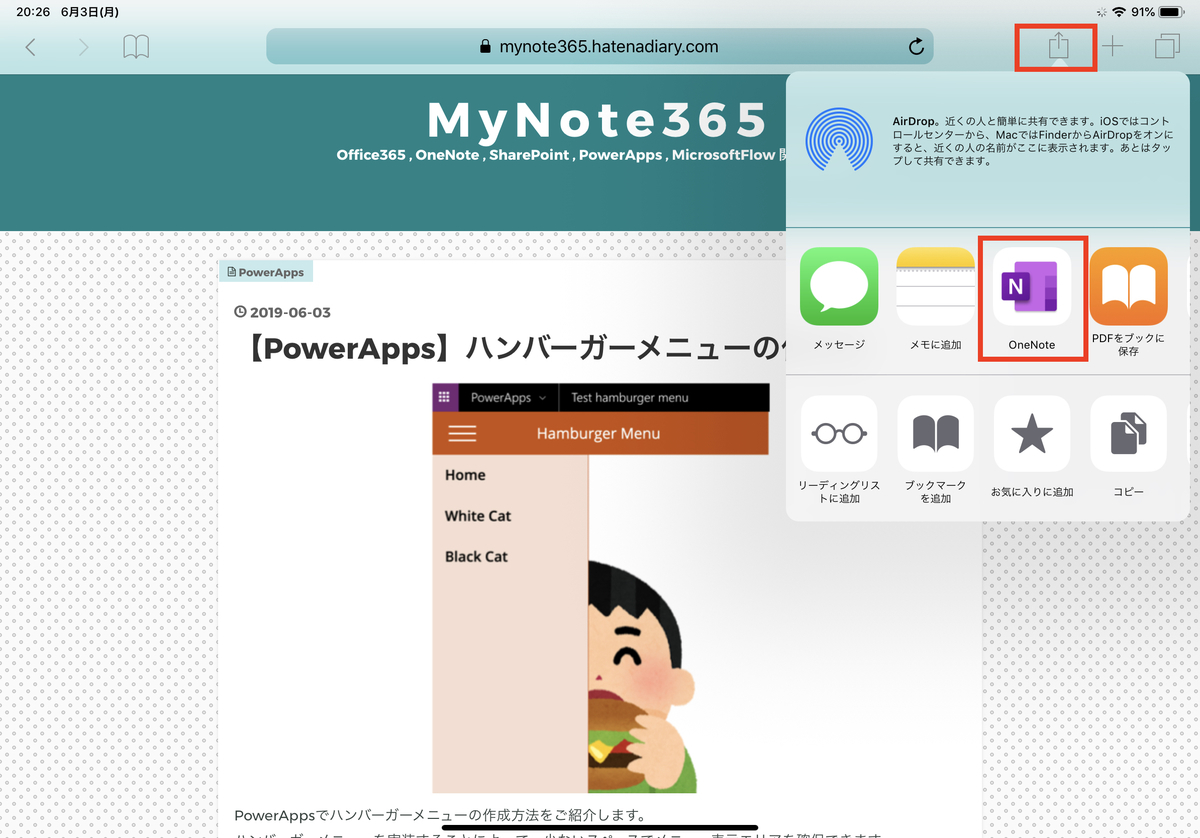Click the blog subtitle Office365, OneNote text
Screen dimensions: 1200x838
click(560, 155)
